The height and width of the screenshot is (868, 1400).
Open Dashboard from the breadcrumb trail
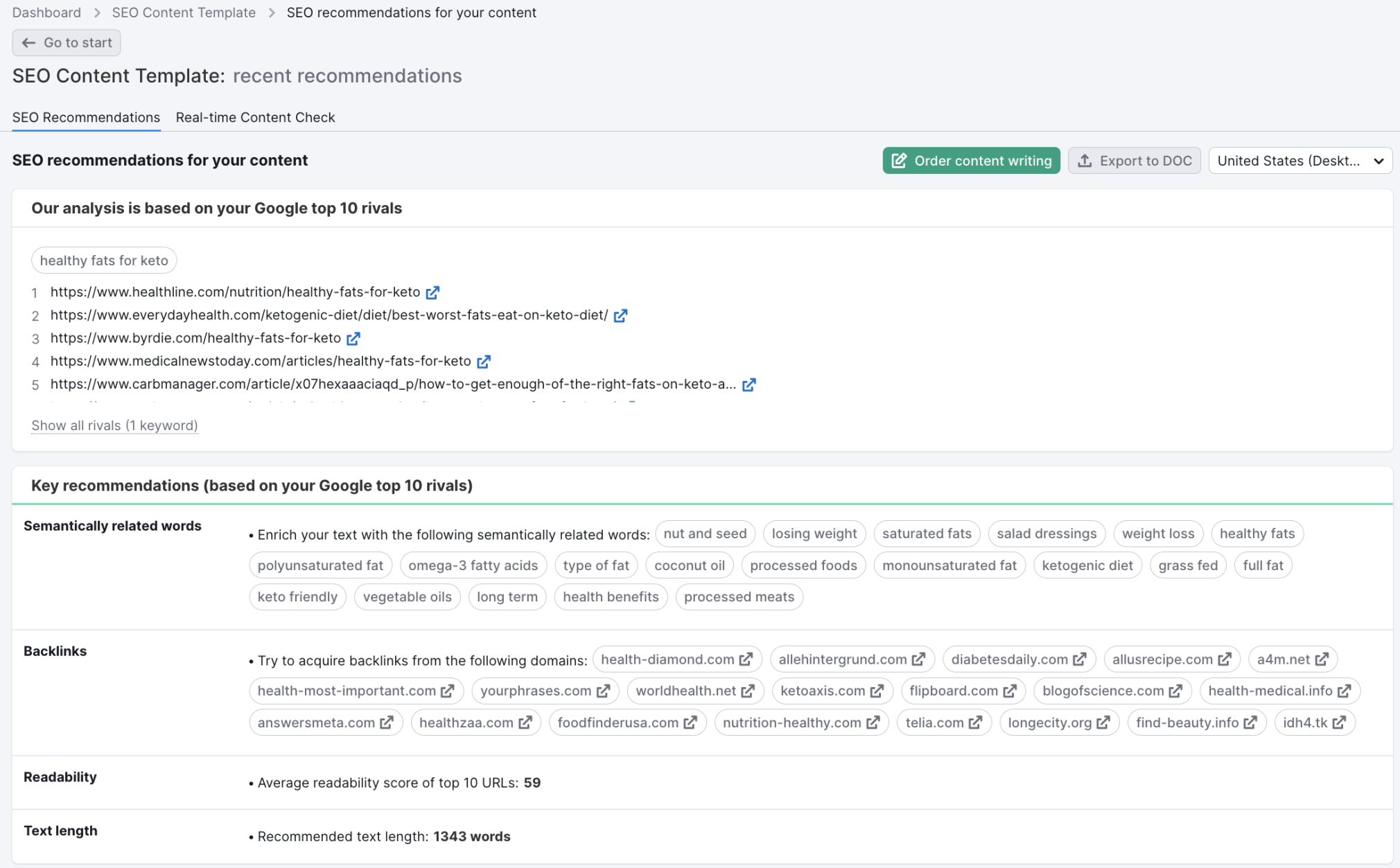pyautogui.click(x=46, y=12)
